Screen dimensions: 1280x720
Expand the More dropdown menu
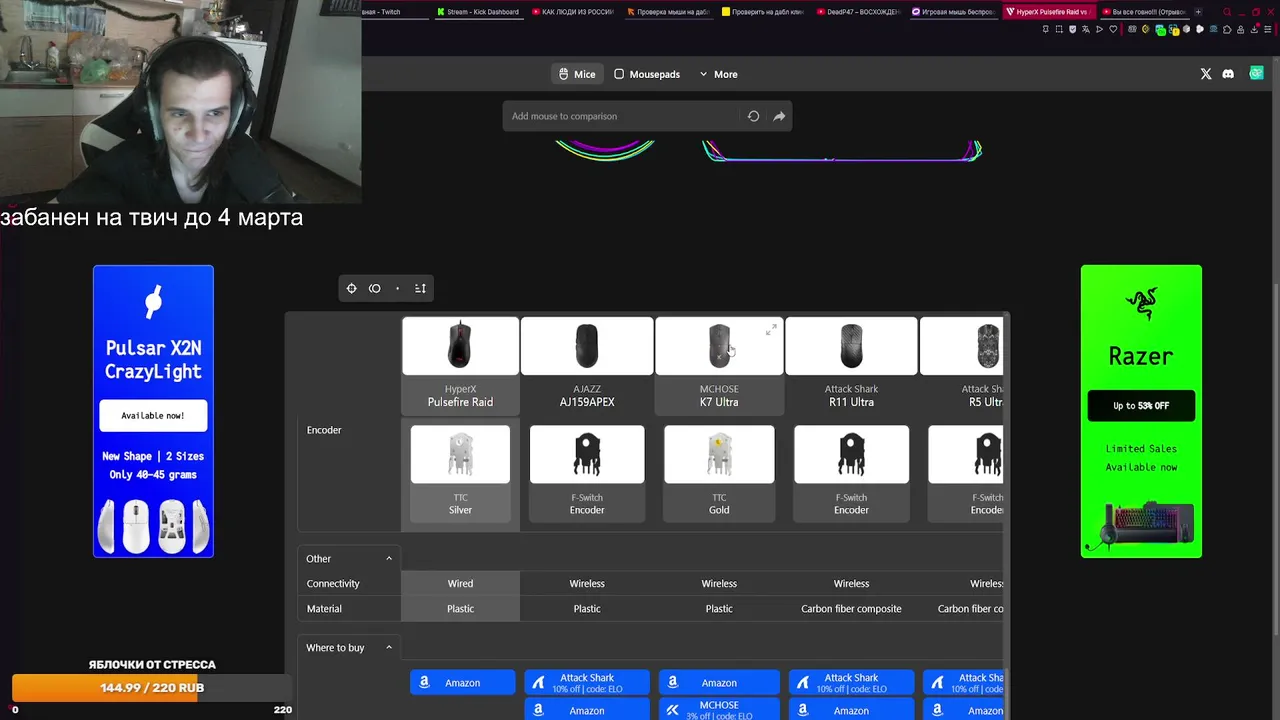(x=718, y=74)
